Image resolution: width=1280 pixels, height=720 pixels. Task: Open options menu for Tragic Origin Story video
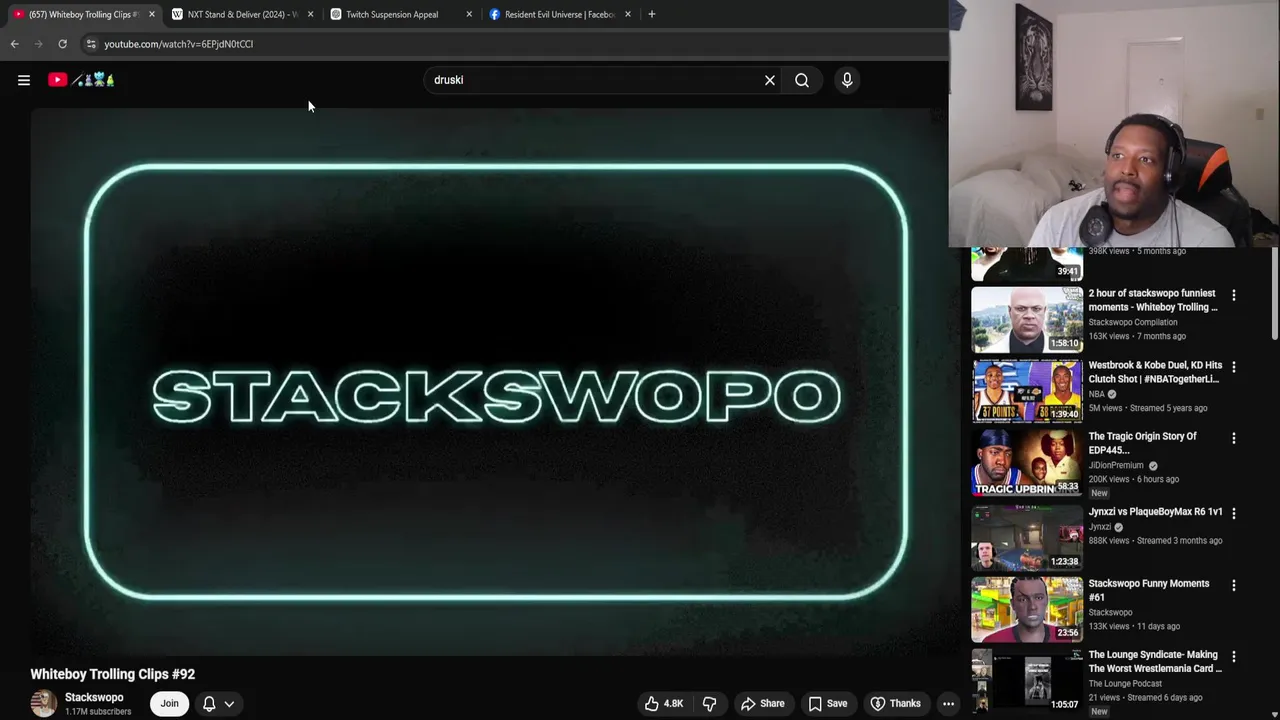(1234, 438)
